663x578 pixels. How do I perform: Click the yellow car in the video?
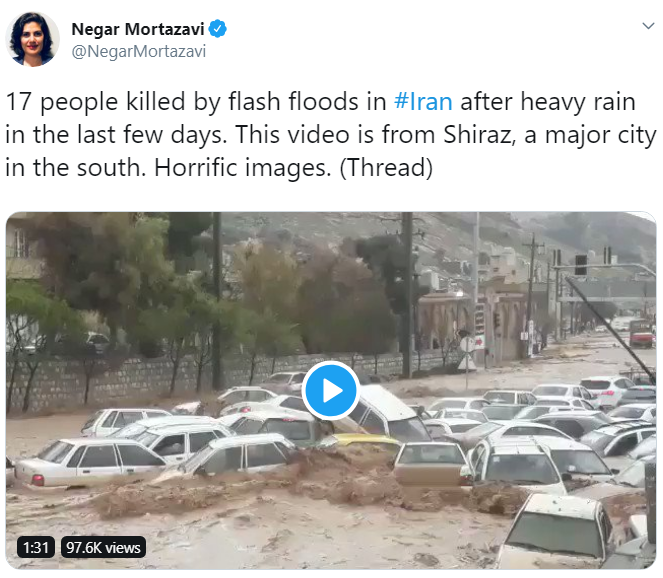(363, 440)
